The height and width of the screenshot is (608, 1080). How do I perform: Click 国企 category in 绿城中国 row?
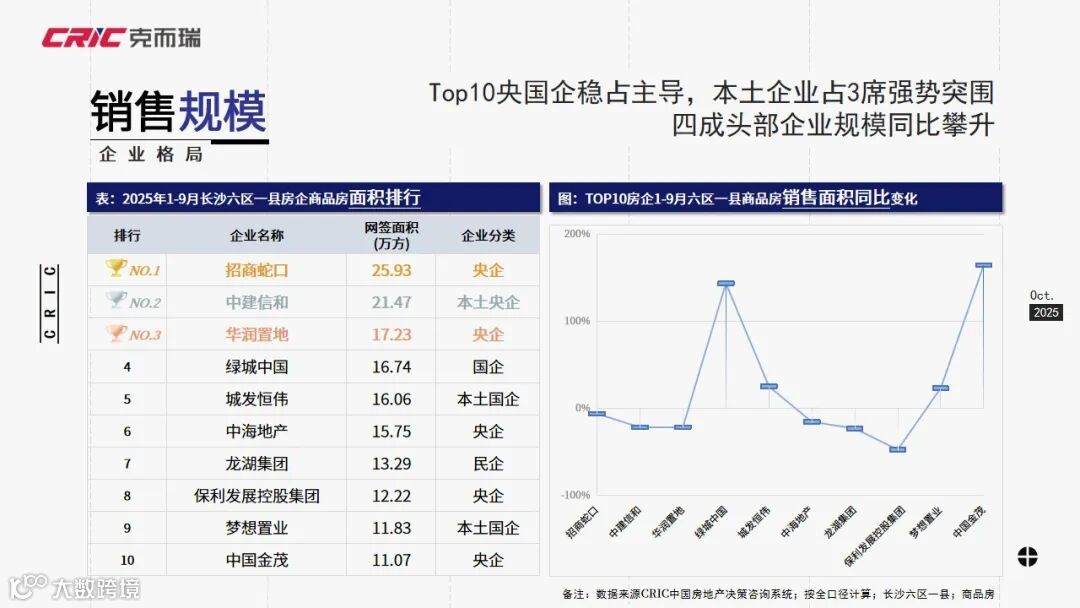488,367
